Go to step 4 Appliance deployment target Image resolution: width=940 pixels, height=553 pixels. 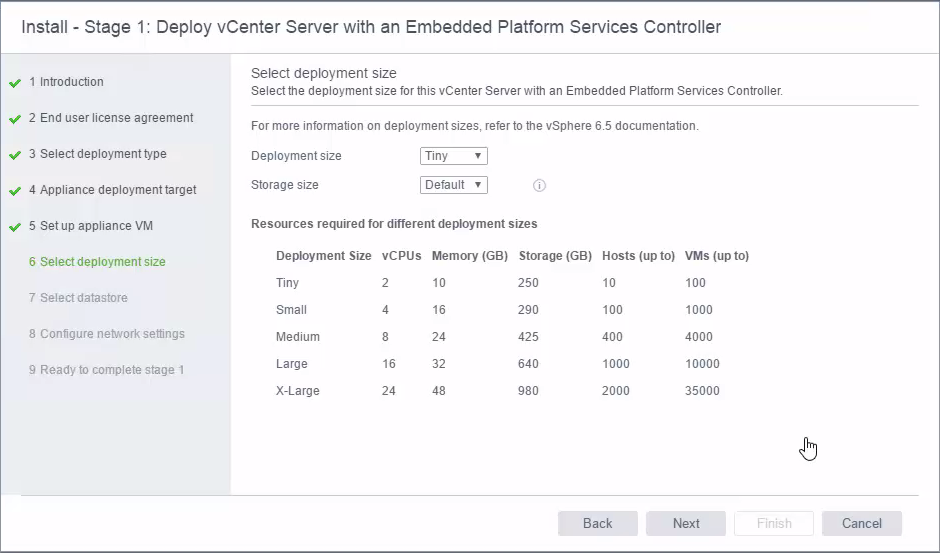point(113,190)
